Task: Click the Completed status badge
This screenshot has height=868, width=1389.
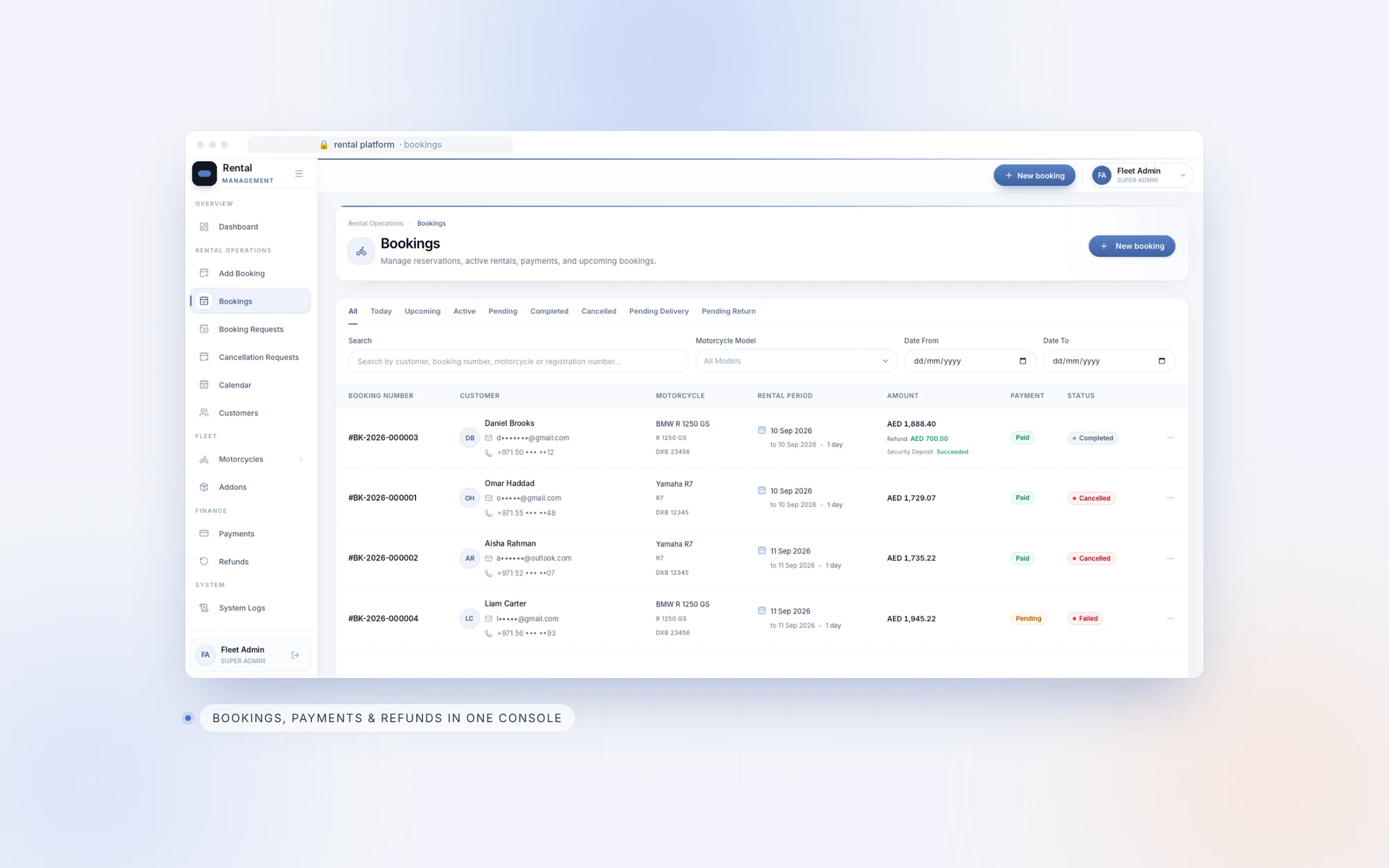Action: pyautogui.click(x=1092, y=438)
